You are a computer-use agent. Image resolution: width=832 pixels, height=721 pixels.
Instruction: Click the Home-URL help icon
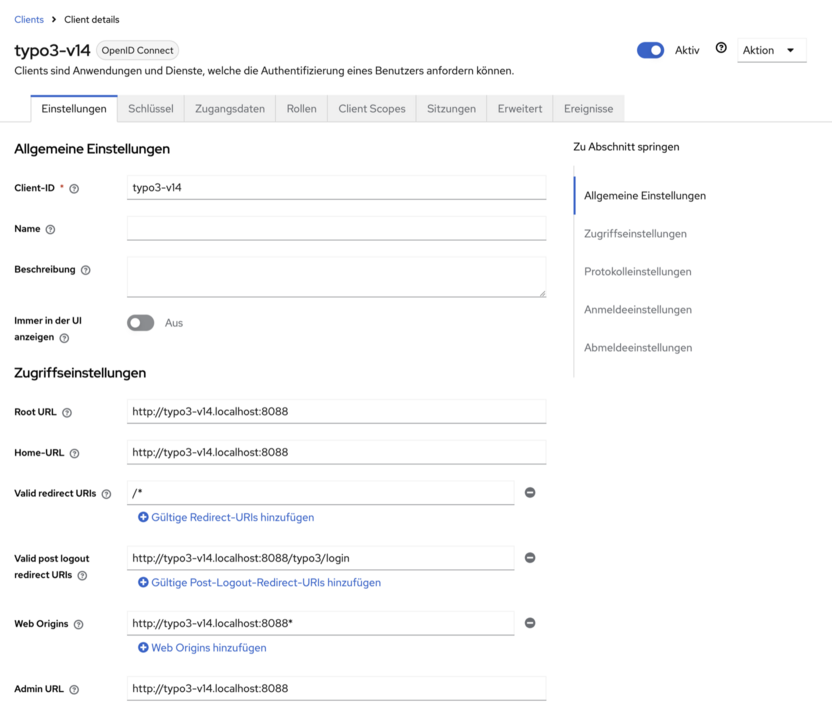coord(74,454)
